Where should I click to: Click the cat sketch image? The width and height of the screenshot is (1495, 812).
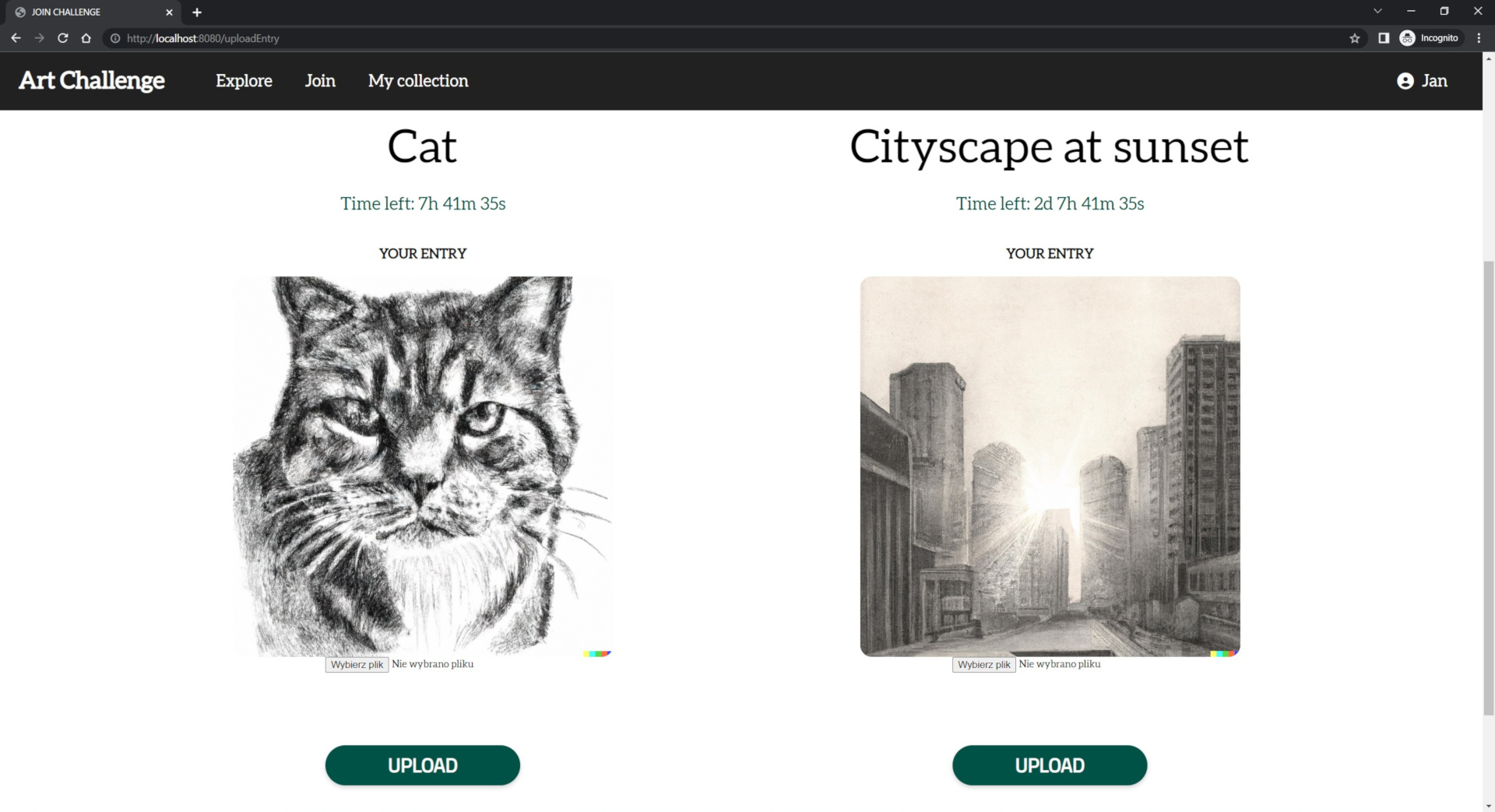tap(423, 466)
